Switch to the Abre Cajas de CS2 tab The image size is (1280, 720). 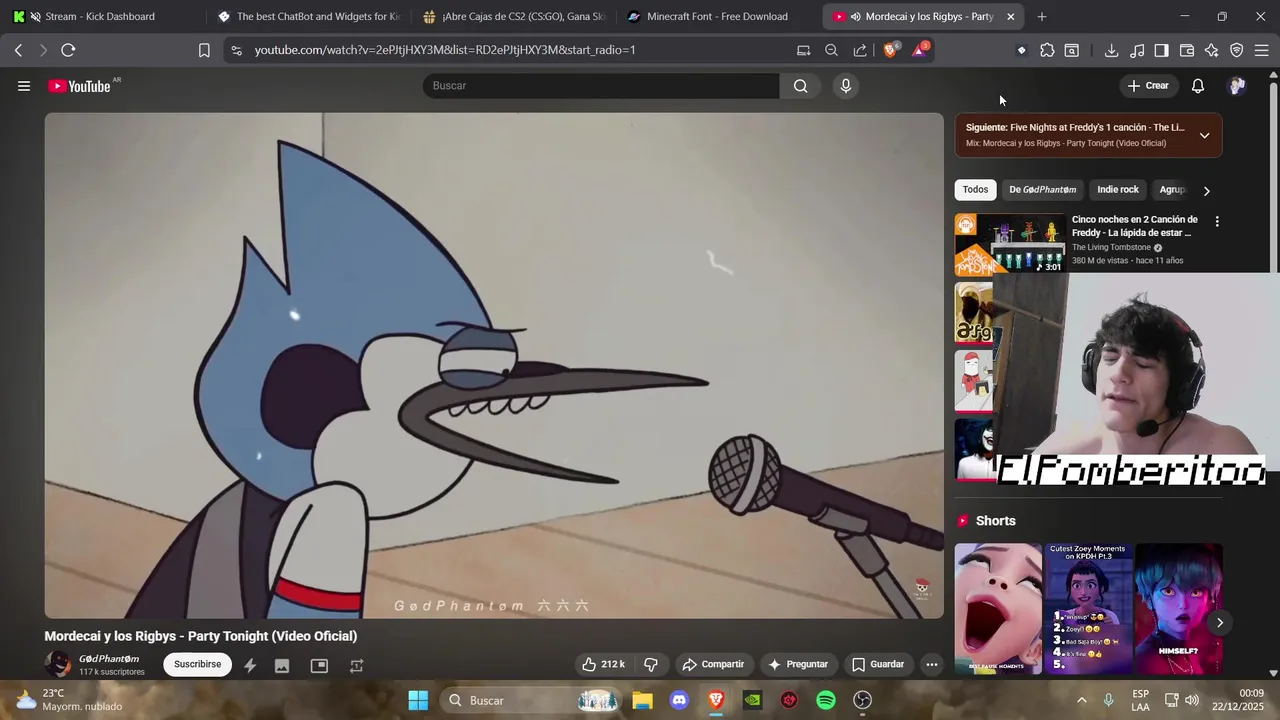pyautogui.click(x=514, y=17)
